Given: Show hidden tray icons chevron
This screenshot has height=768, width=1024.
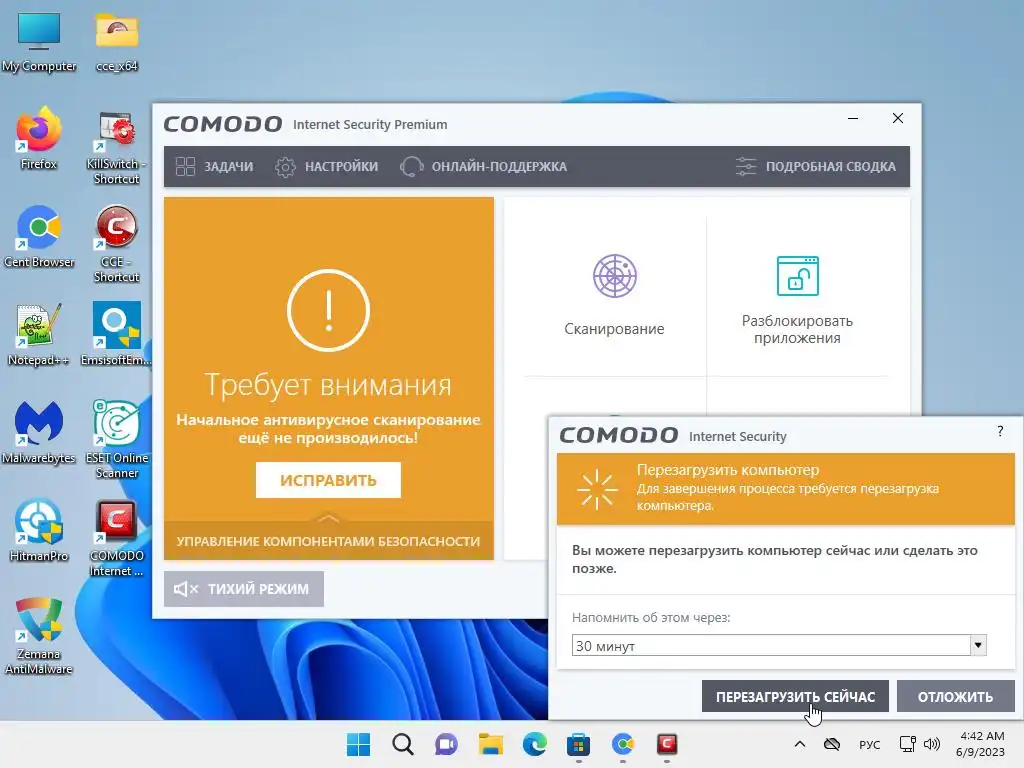Looking at the screenshot, I should (x=799, y=744).
